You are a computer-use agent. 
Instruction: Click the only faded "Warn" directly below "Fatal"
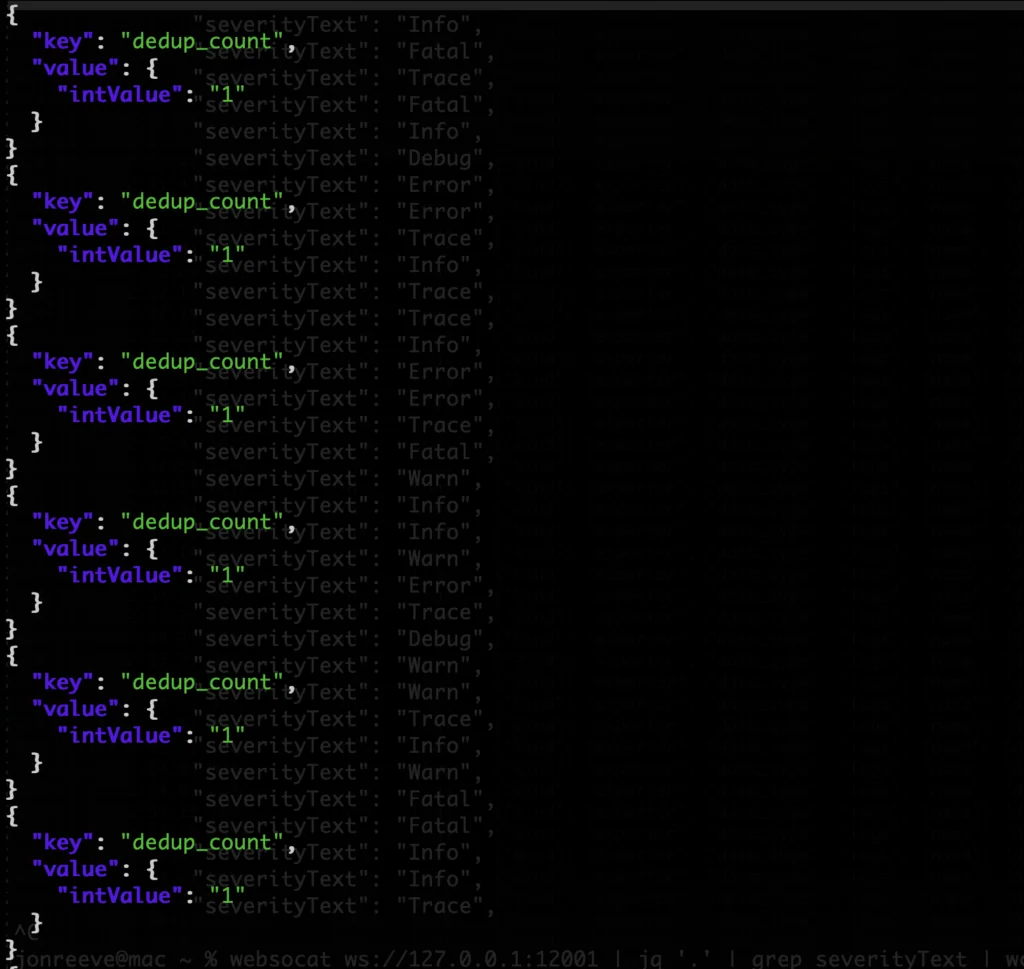(x=438, y=478)
